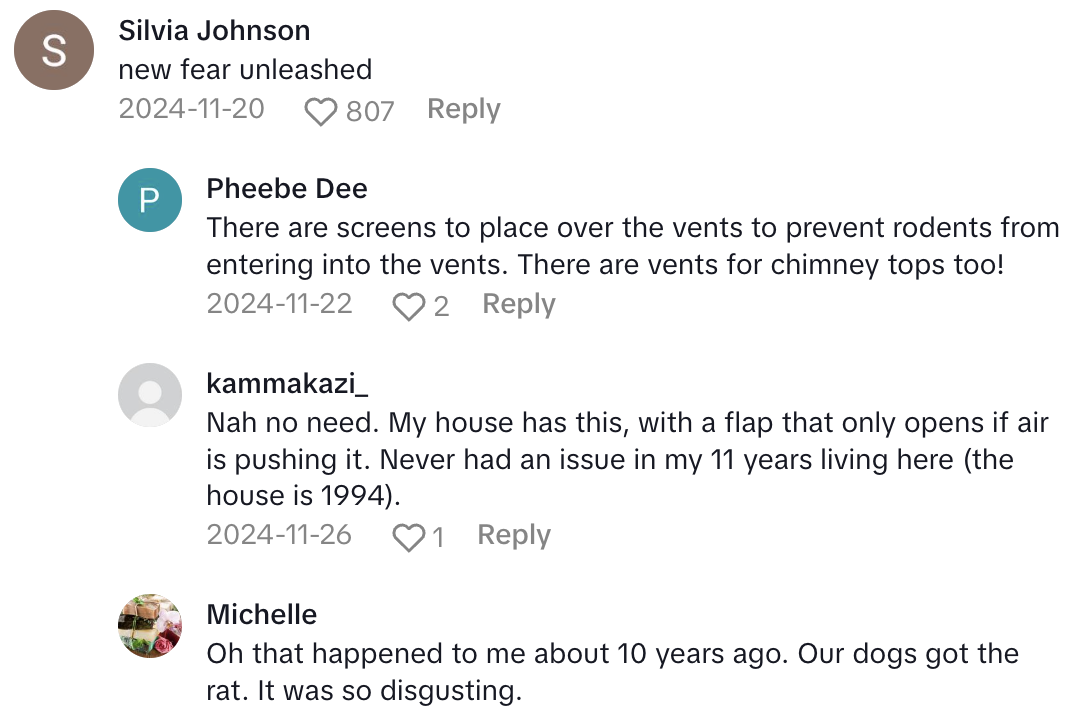
Task: Click the 807 like count
Action: [x=370, y=111]
